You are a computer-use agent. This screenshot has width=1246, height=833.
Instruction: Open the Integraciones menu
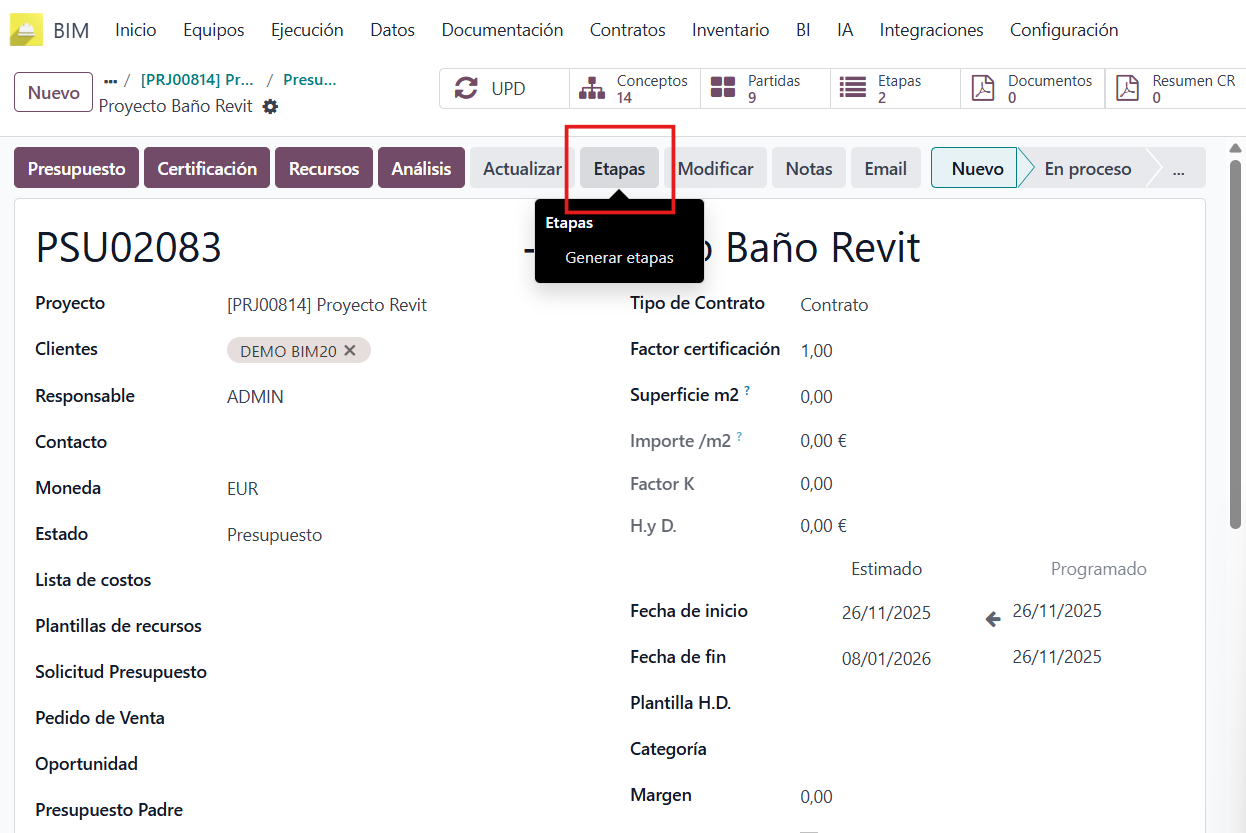tap(931, 30)
